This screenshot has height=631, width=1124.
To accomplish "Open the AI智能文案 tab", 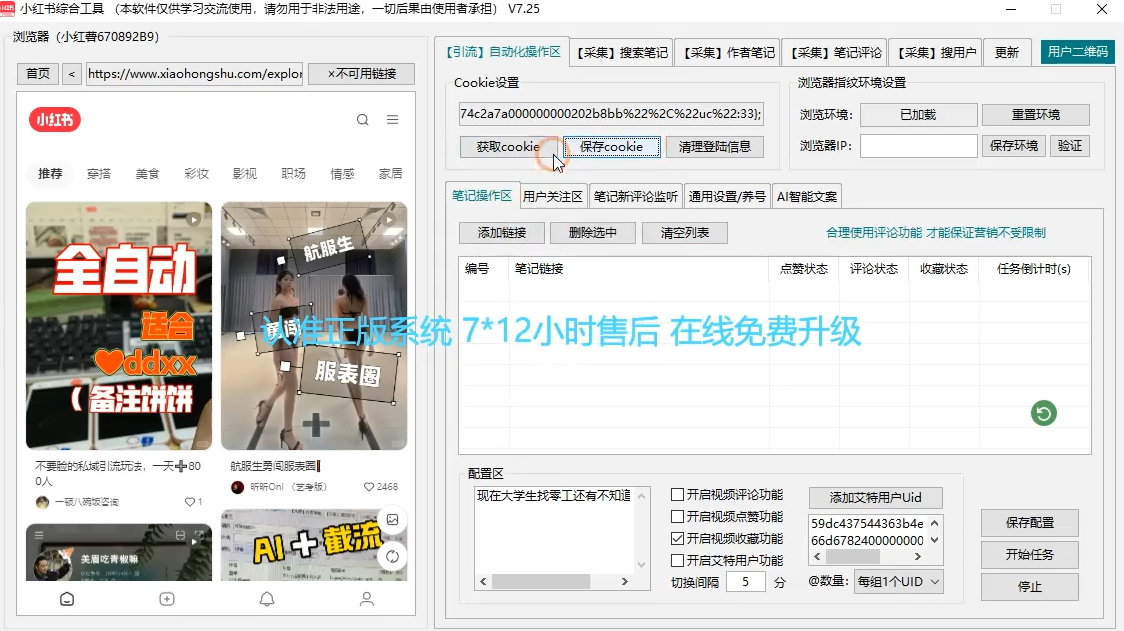I will point(806,196).
